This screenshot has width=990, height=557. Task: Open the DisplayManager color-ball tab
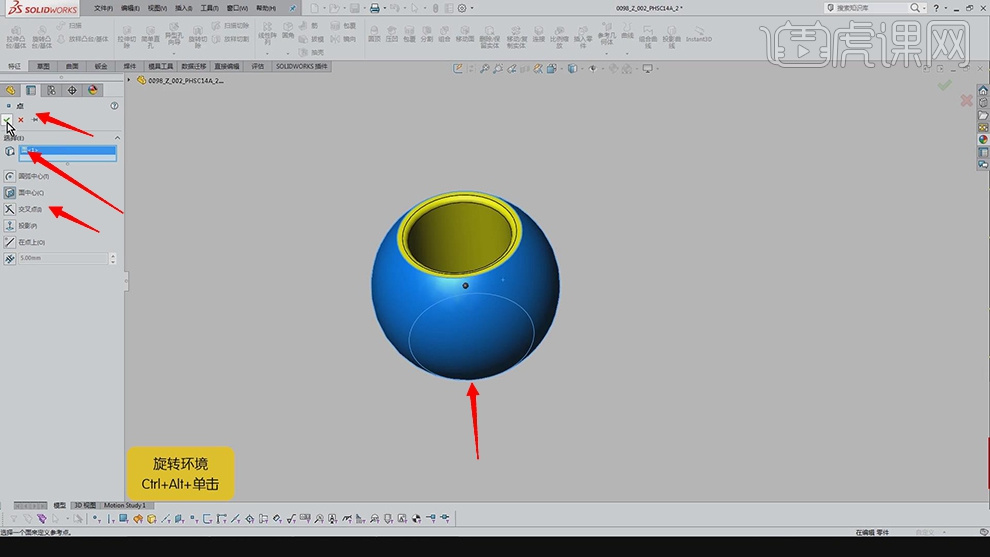pos(93,90)
